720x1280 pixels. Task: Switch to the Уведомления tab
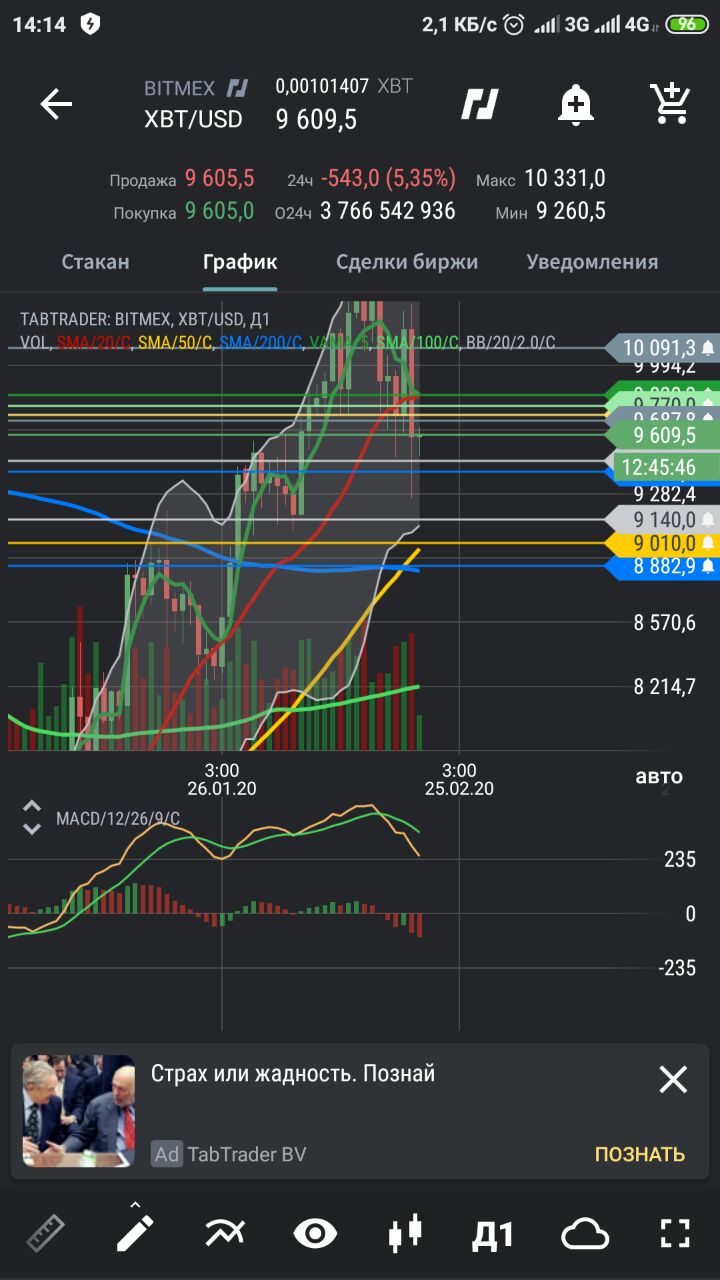coord(592,262)
